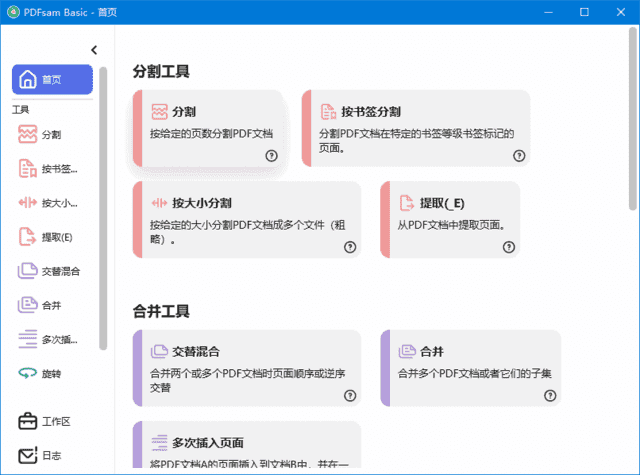Collapse the sidebar with the chevron arrow

(x=94, y=49)
